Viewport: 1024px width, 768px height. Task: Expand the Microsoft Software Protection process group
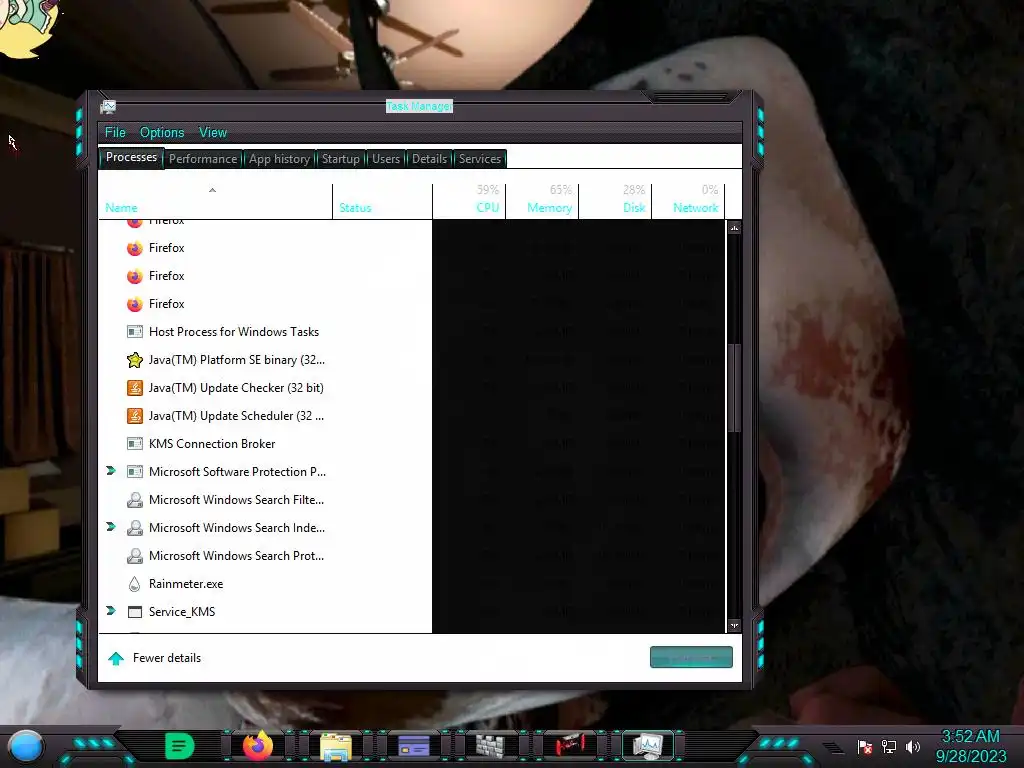pos(110,471)
